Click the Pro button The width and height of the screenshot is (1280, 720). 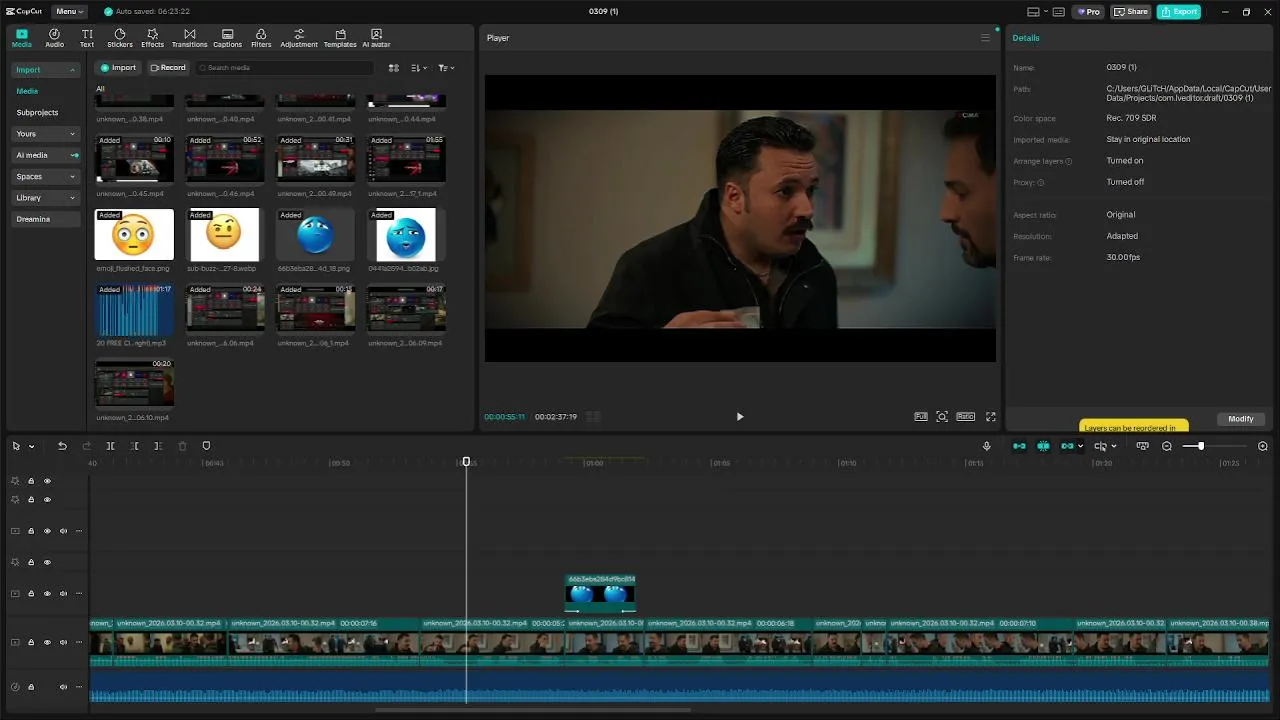click(1088, 12)
